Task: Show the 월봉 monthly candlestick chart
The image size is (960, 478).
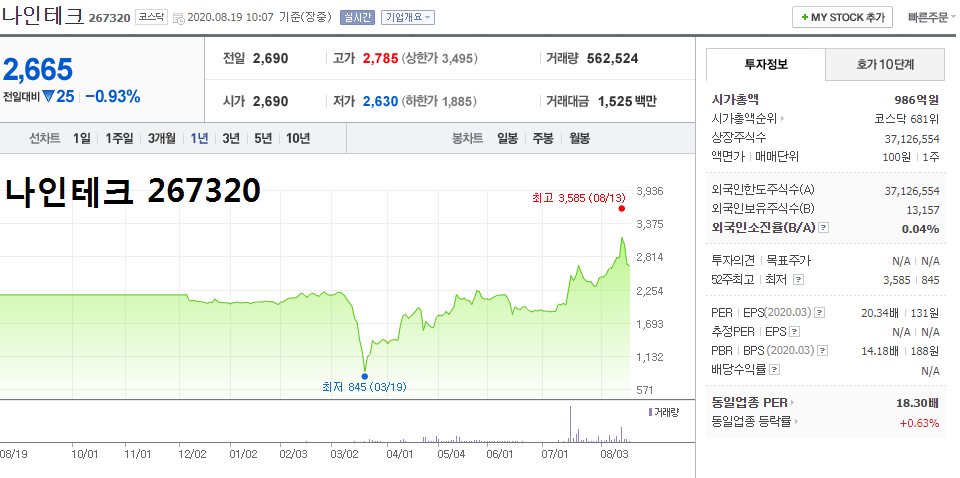Action: [x=579, y=138]
